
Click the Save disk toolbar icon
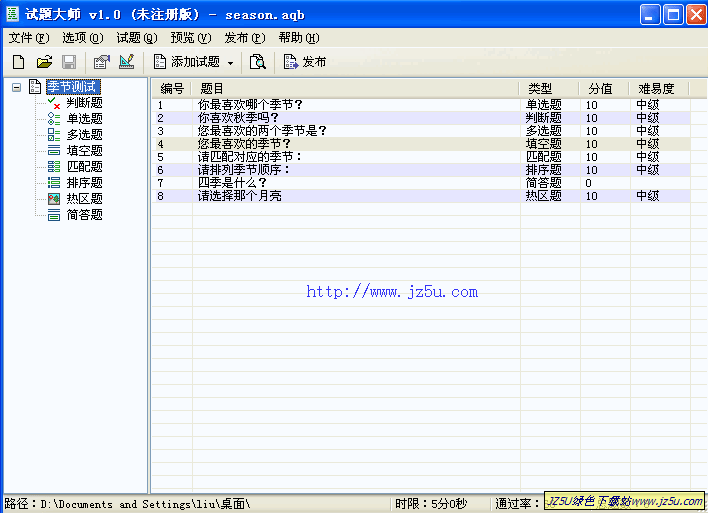pos(69,62)
